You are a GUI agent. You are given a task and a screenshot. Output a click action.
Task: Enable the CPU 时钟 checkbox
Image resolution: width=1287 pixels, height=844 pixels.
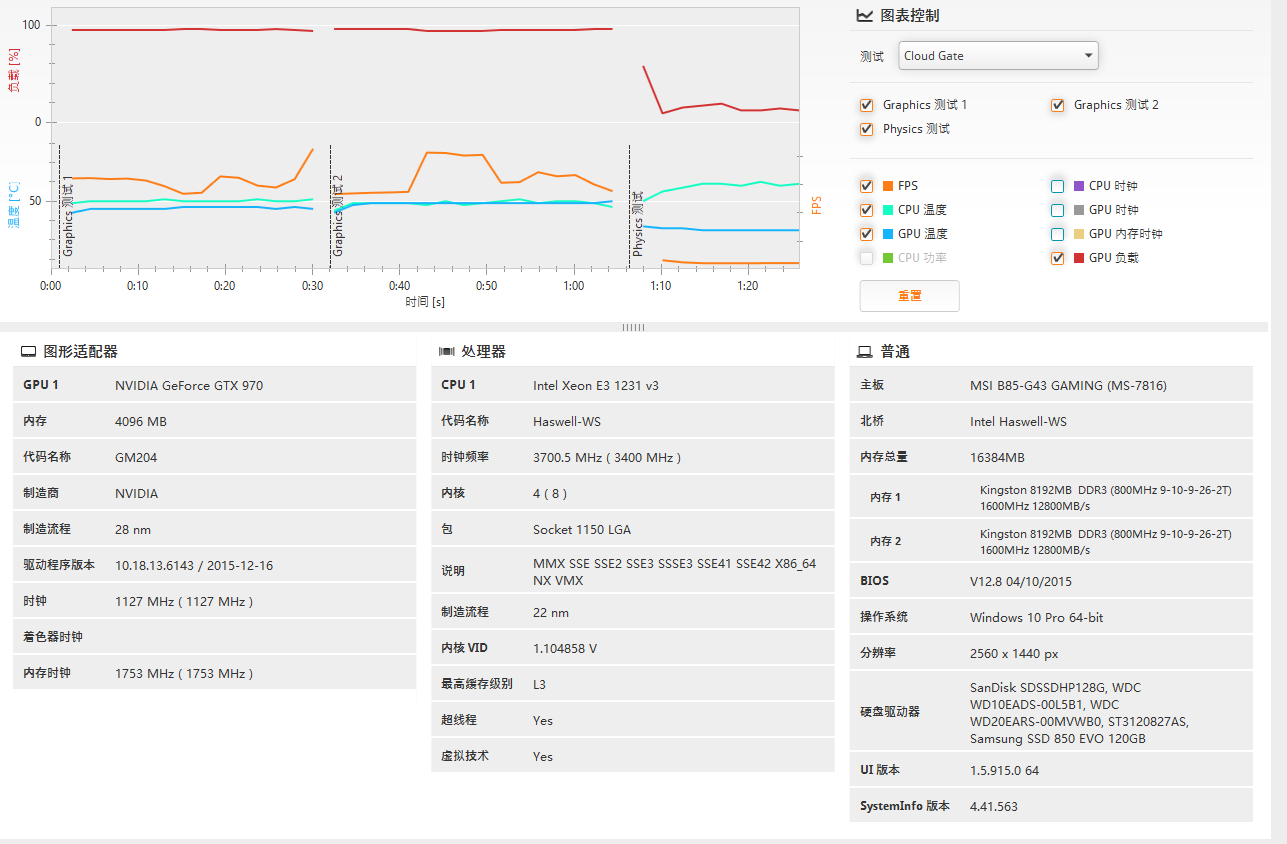click(x=1057, y=186)
